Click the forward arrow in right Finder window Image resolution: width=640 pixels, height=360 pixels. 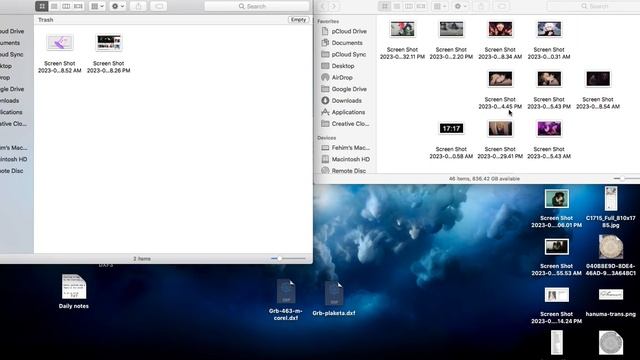[333, 6]
